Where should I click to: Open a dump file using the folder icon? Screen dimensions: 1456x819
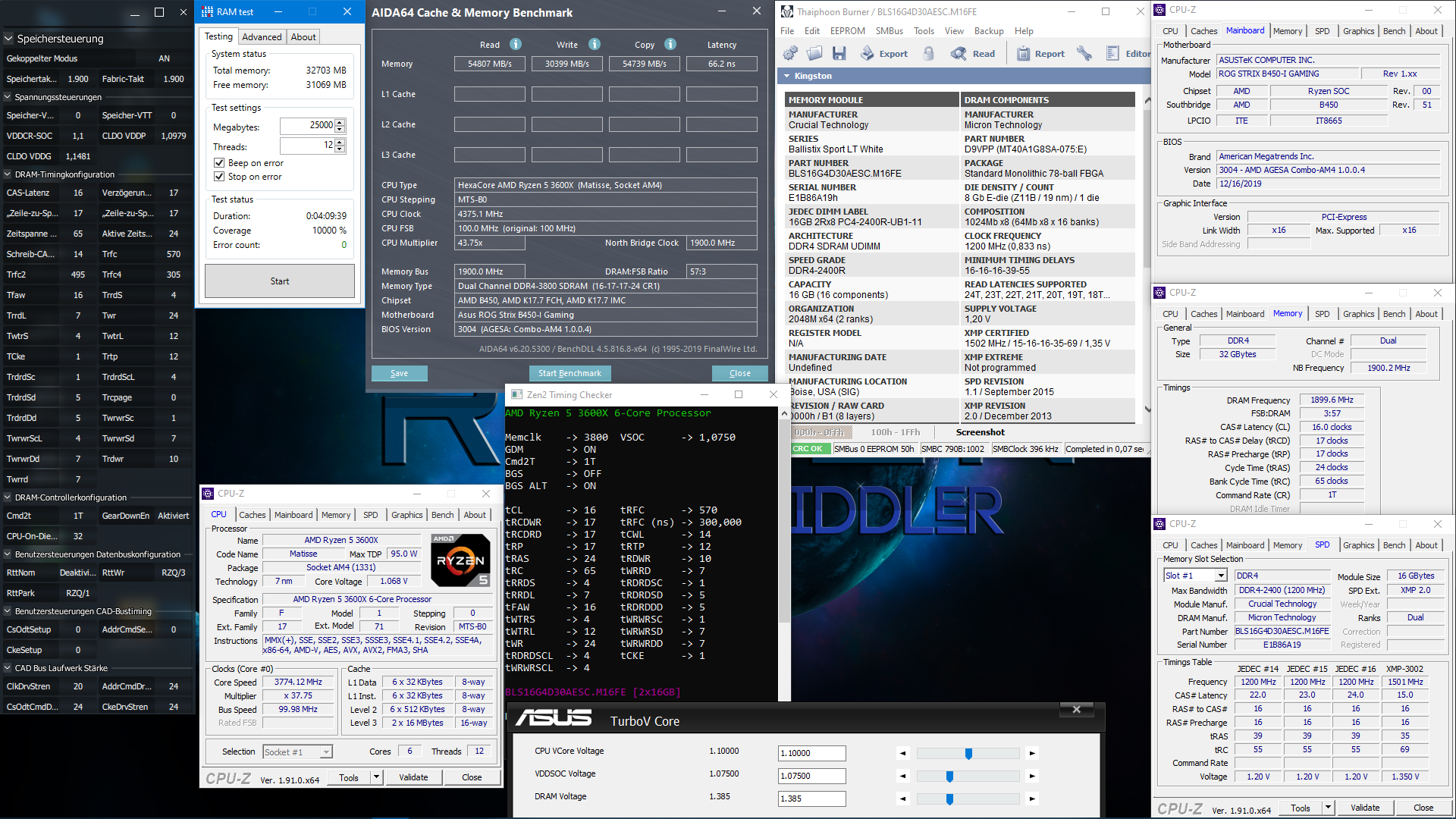click(814, 53)
